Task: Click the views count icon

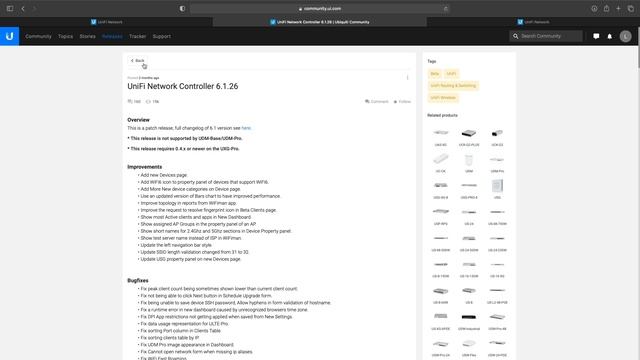Action: click(149, 102)
